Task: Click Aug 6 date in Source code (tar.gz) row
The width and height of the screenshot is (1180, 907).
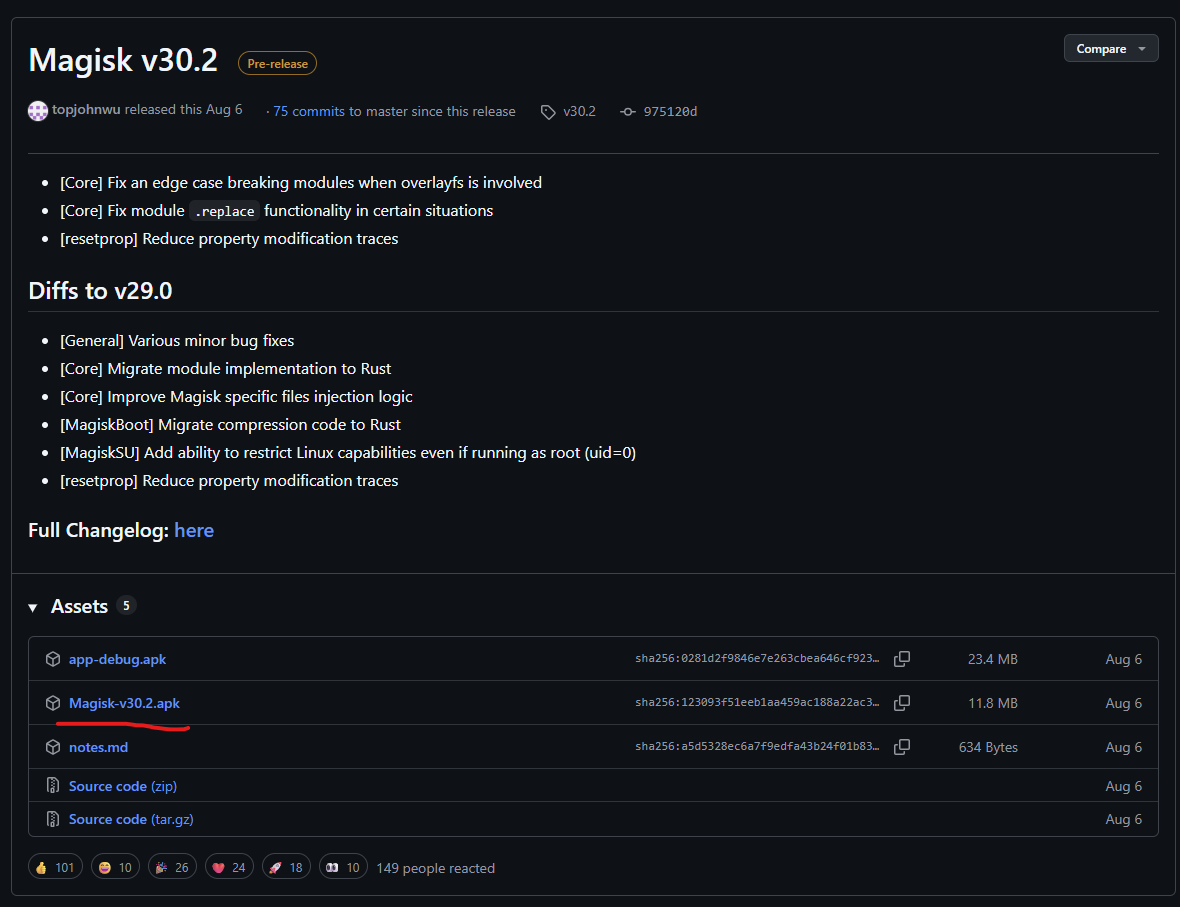Action: (1124, 819)
